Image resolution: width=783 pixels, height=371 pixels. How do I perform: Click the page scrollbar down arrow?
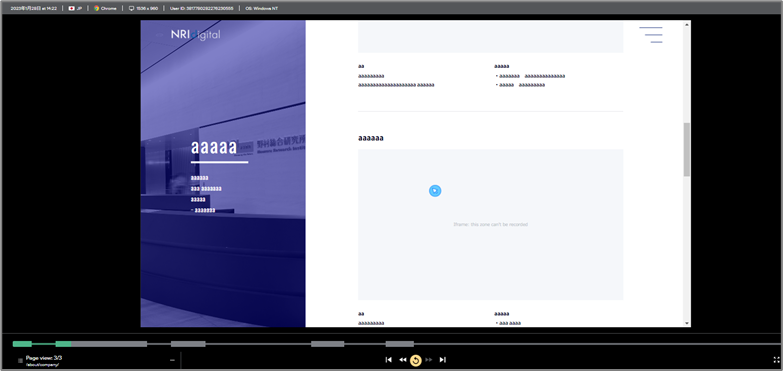[x=687, y=324]
